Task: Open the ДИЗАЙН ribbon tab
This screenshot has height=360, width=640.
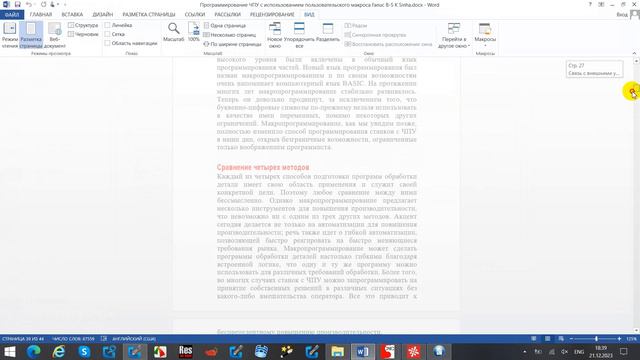Action: click(x=102, y=15)
